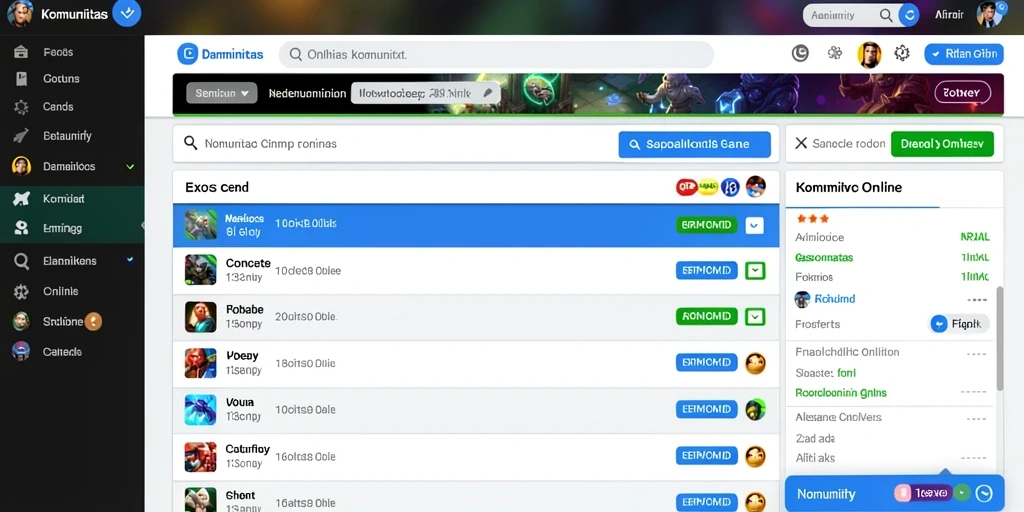Open the Komunitas dropdown arrow button
1024x512 pixels.
(x=127, y=13)
